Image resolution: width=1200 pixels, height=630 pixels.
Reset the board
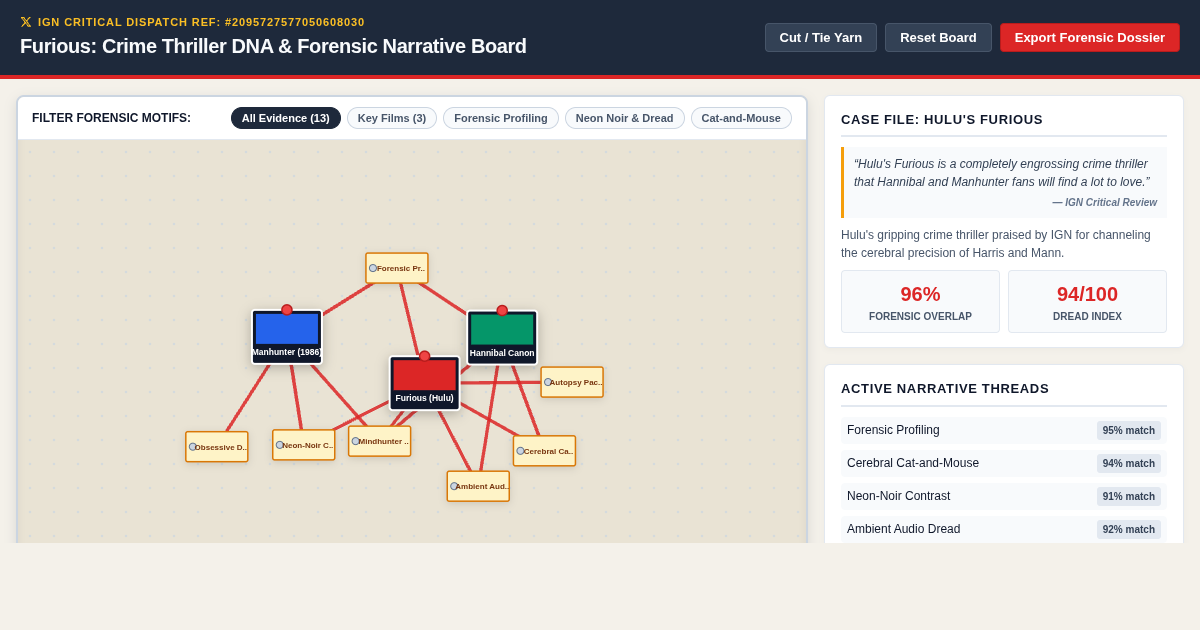tap(938, 38)
